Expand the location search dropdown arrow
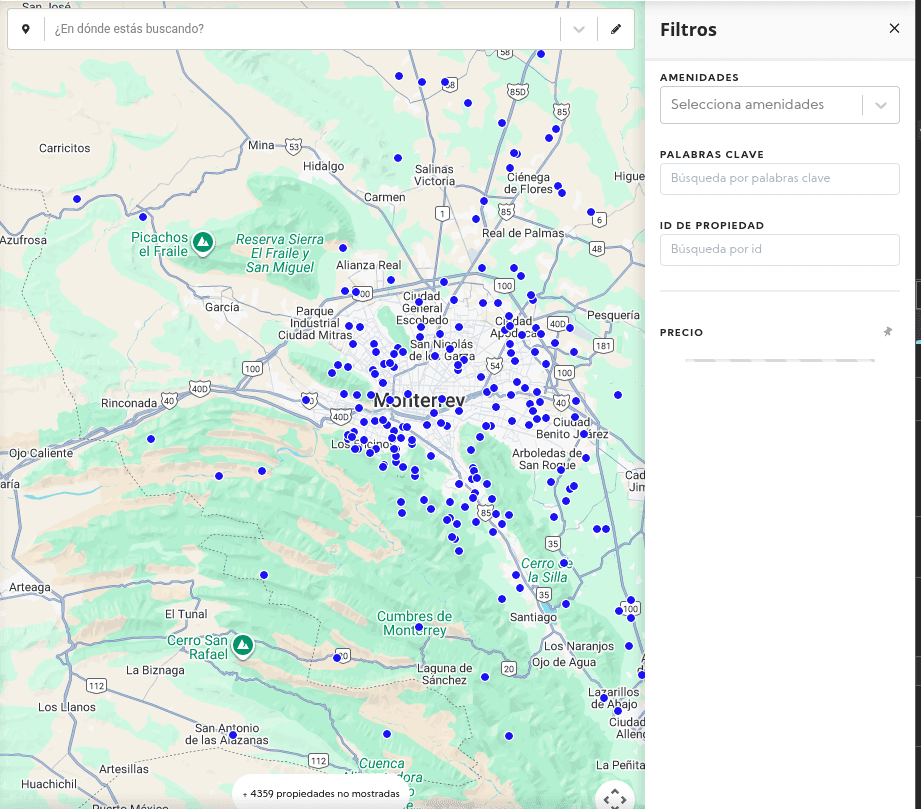The width and height of the screenshot is (921, 809). (x=579, y=30)
